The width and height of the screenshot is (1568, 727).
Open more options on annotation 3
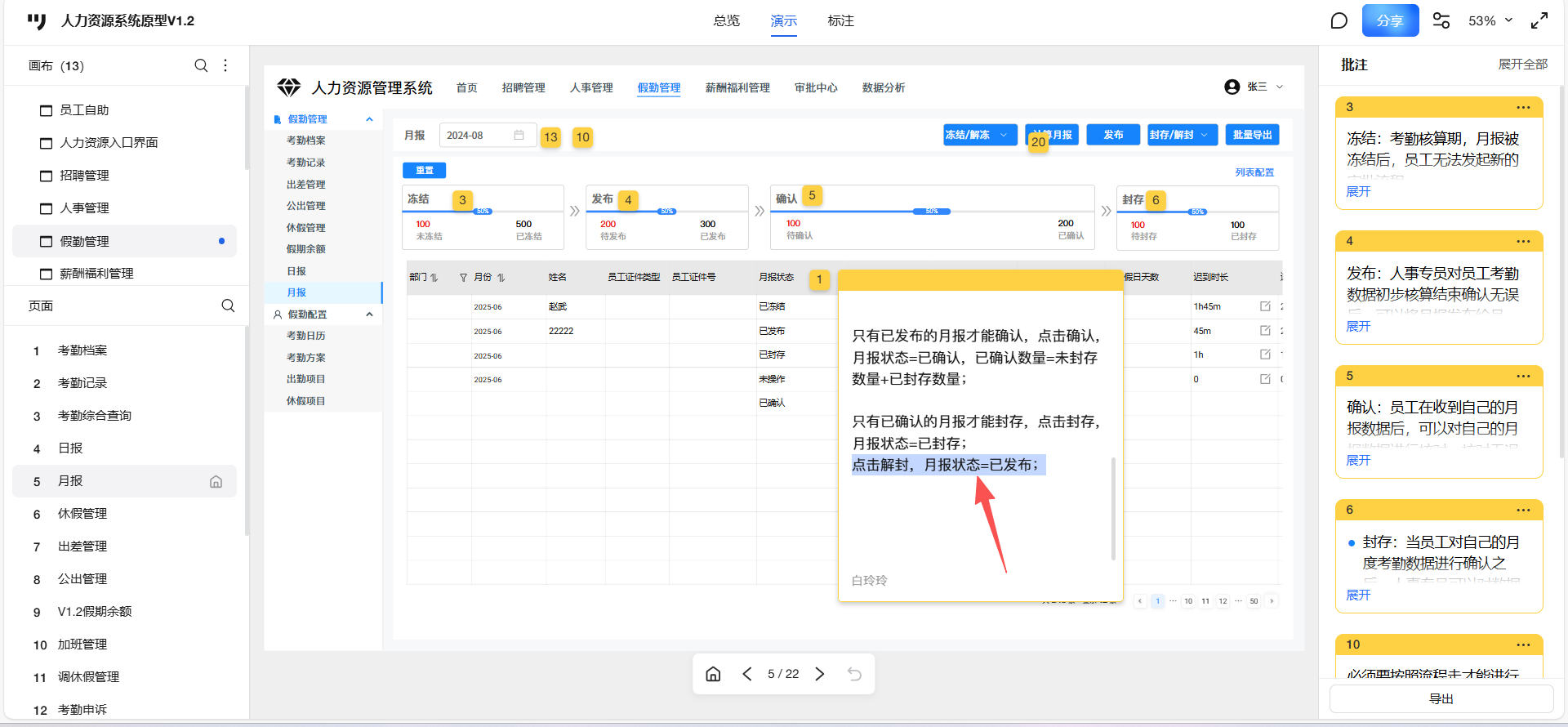coord(1523,107)
